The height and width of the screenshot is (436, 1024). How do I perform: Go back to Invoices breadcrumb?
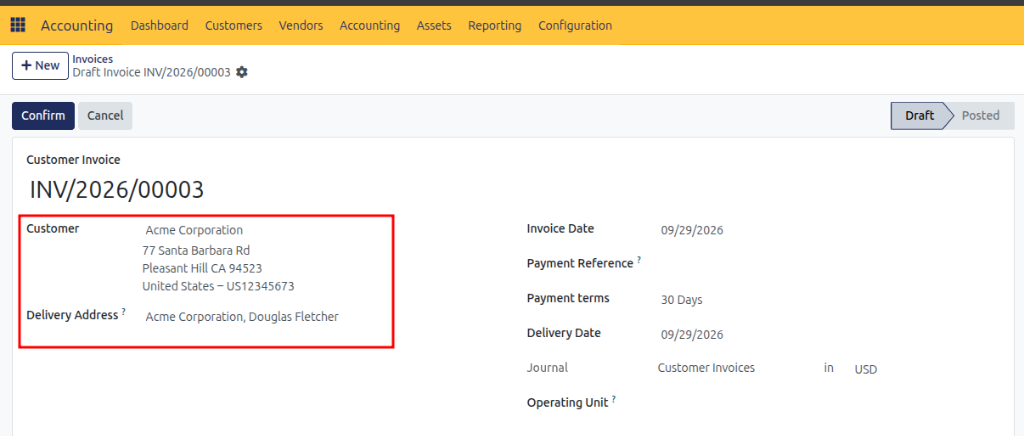93,59
